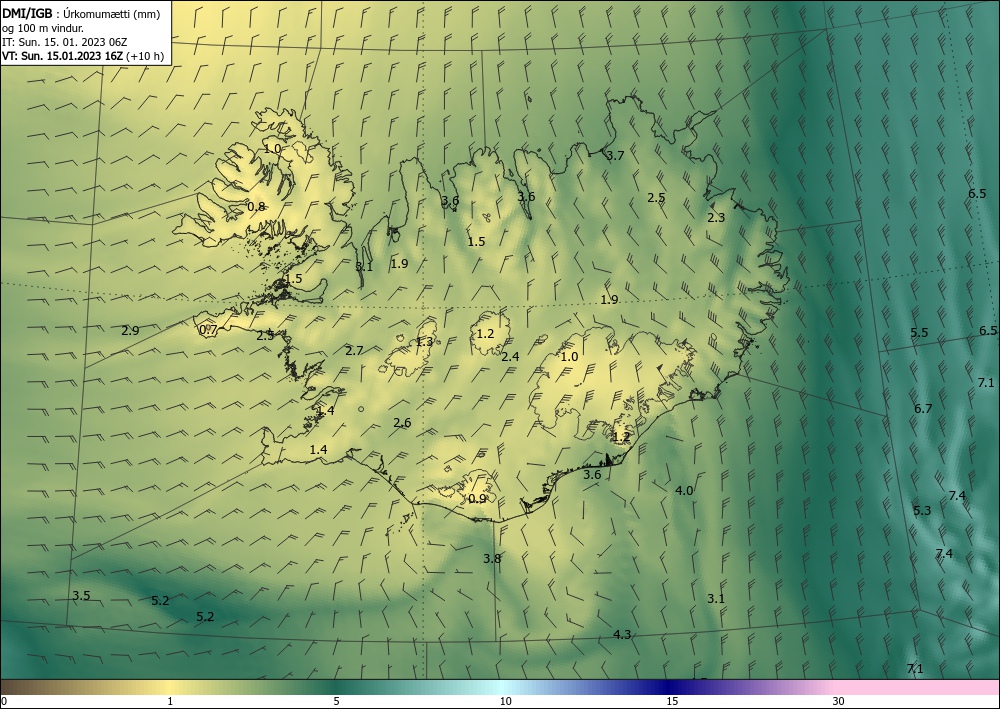Click the 1.0 value on Vatnajökull glacier

click(569, 357)
